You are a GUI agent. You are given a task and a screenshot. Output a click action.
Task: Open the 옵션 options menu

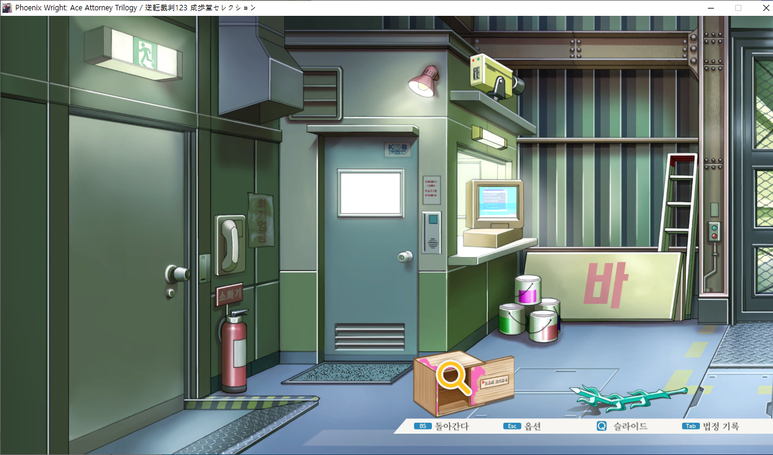click(x=522, y=426)
